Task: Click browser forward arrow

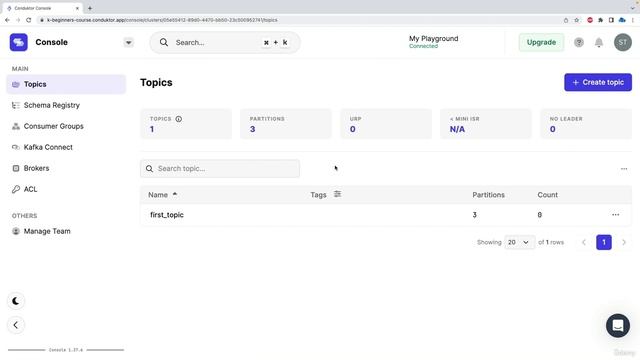Action: pyautogui.click(x=18, y=20)
